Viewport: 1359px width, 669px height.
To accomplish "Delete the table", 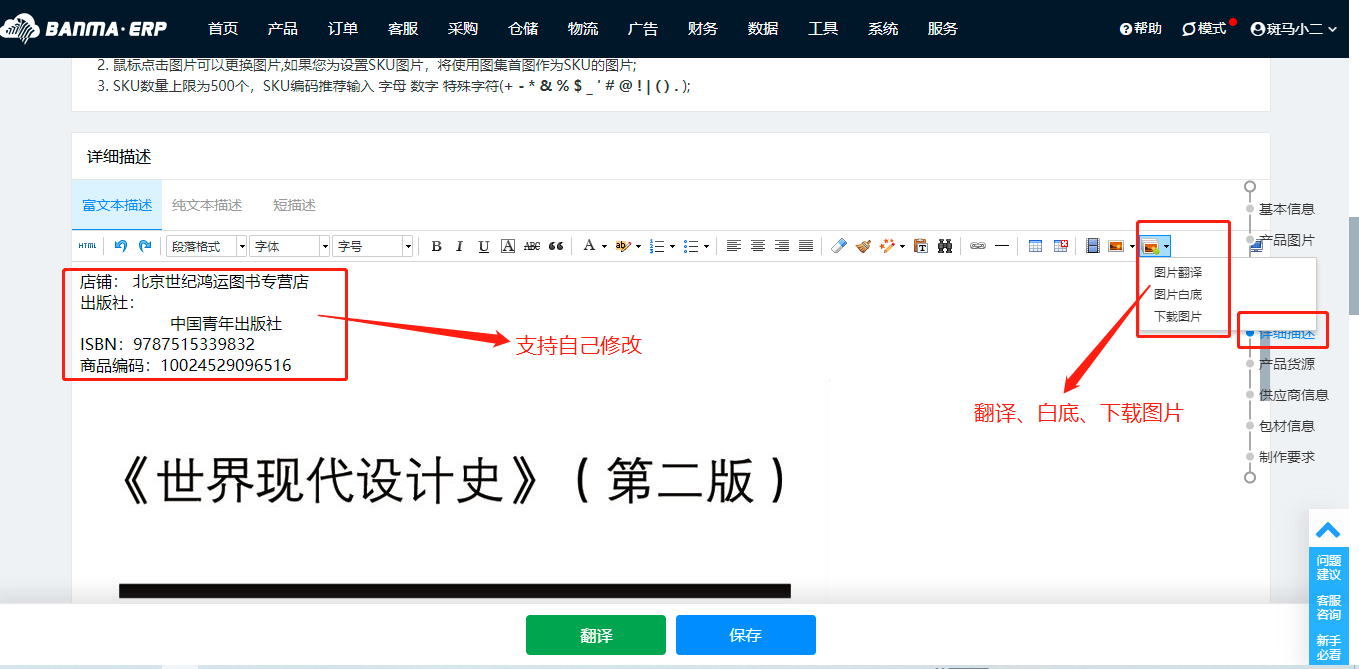I will [1060, 246].
